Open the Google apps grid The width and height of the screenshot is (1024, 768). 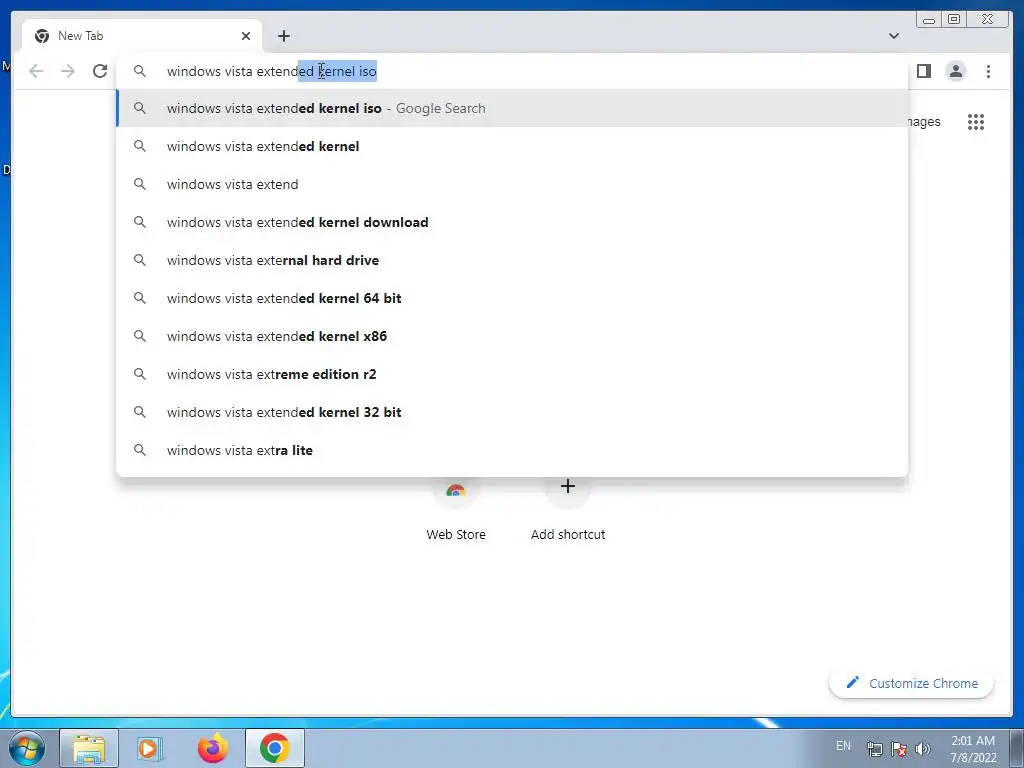tap(976, 122)
